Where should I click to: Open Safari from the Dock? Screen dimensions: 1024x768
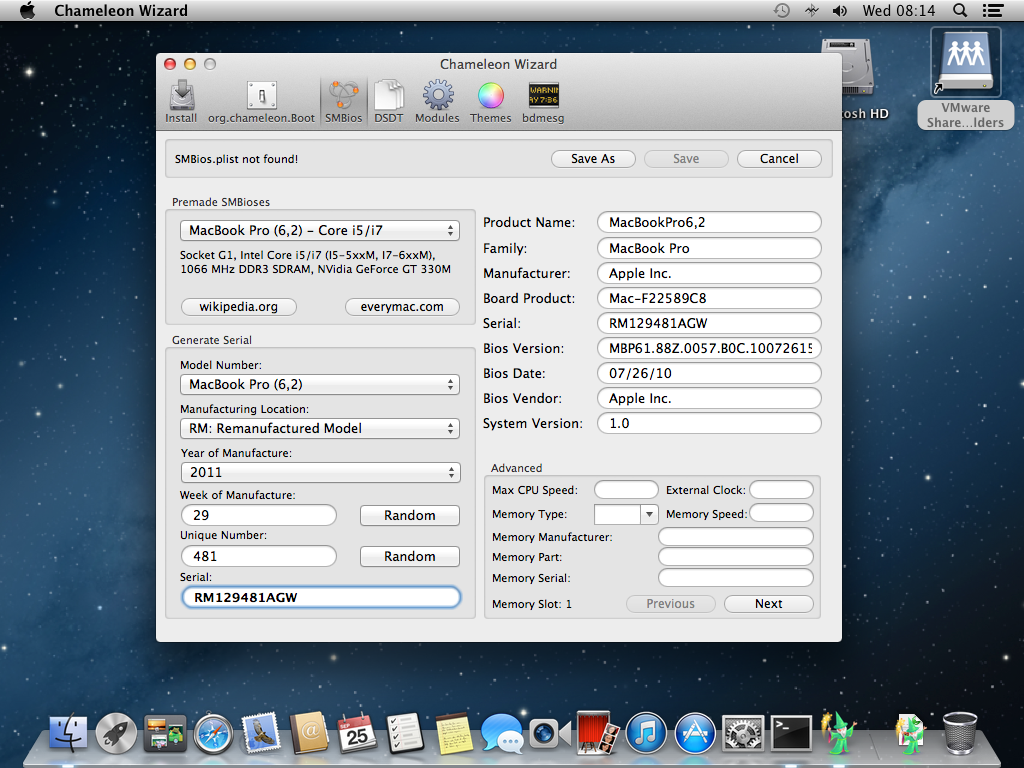pos(213,733)
